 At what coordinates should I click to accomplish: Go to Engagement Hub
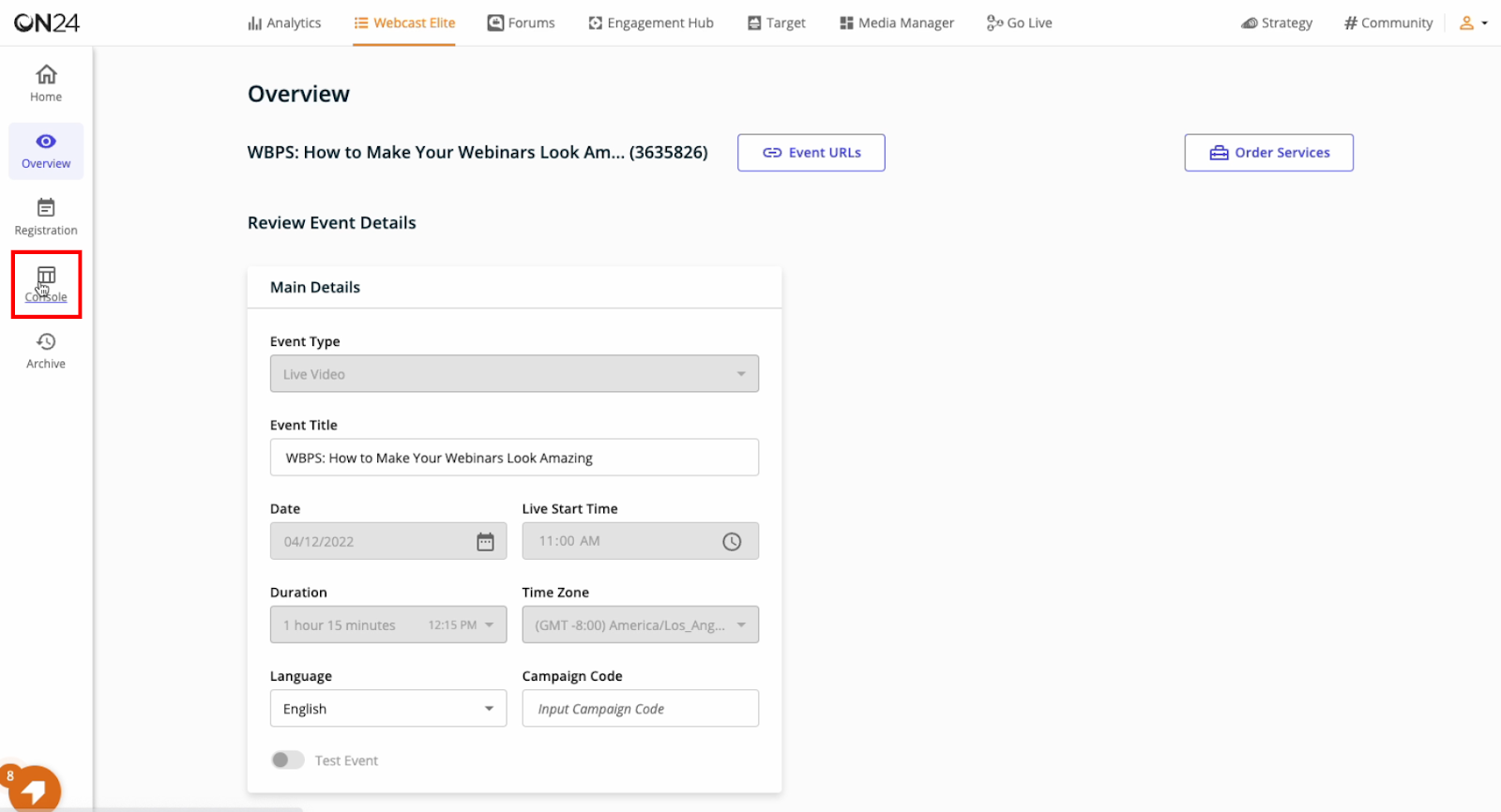(x=651, y=23)
